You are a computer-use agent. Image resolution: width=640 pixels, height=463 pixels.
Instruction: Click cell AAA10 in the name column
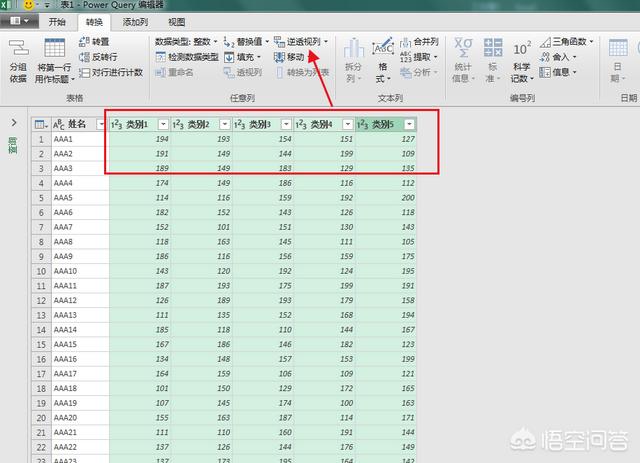pos(80,271)
